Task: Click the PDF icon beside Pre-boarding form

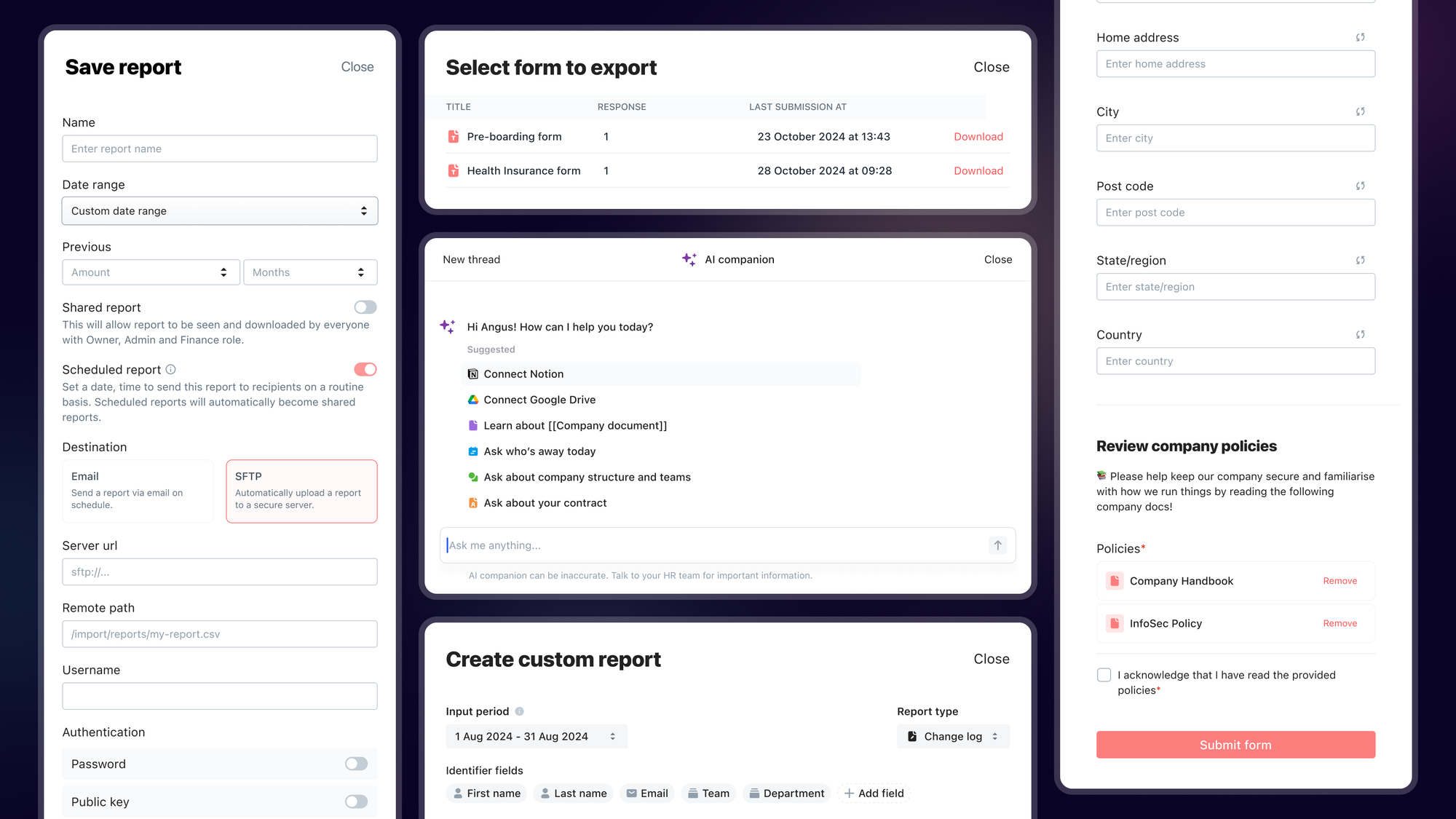Action: [x=453, y=136]
